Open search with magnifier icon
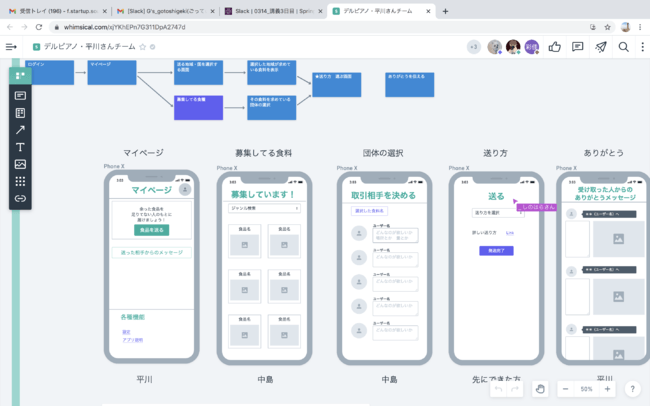 [624, 47]
